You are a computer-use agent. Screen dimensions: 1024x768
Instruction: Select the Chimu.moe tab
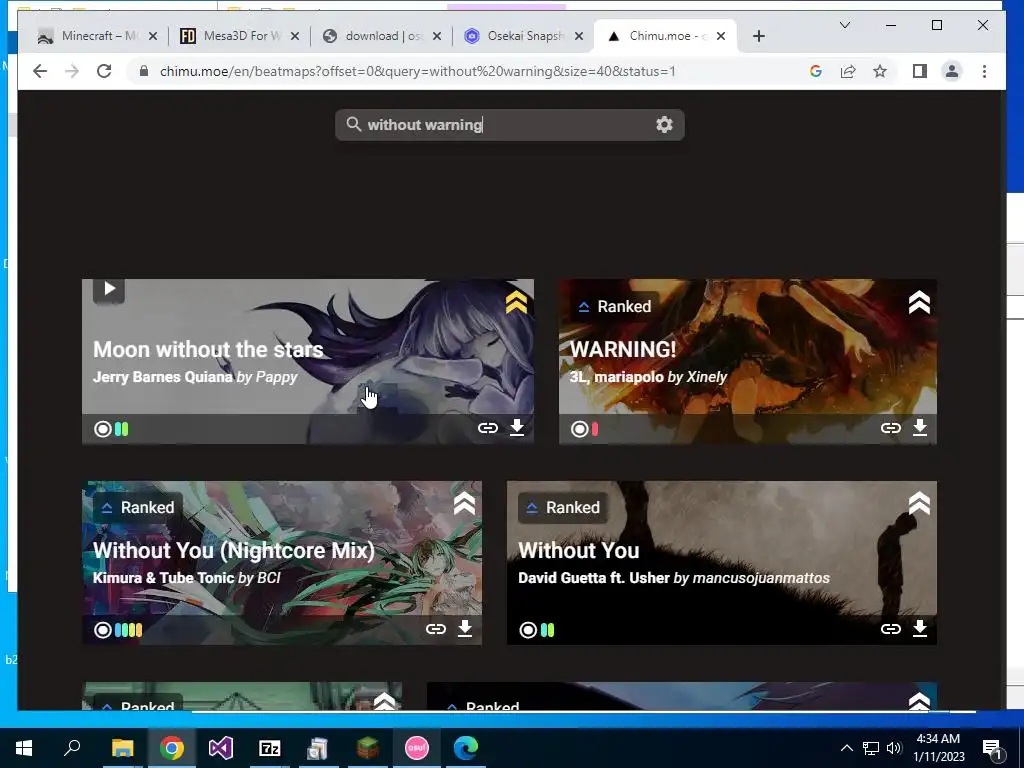[664, 36]
